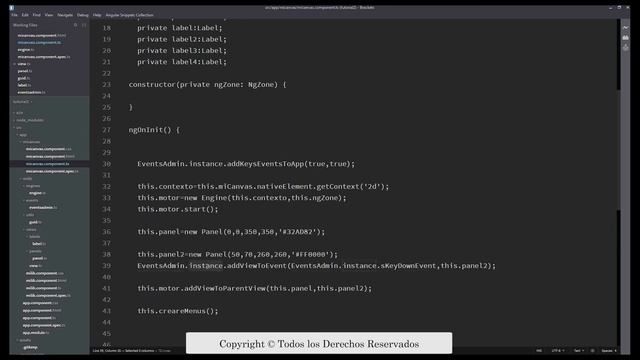Click the Brackets app icon in title bar

point(12,7)
